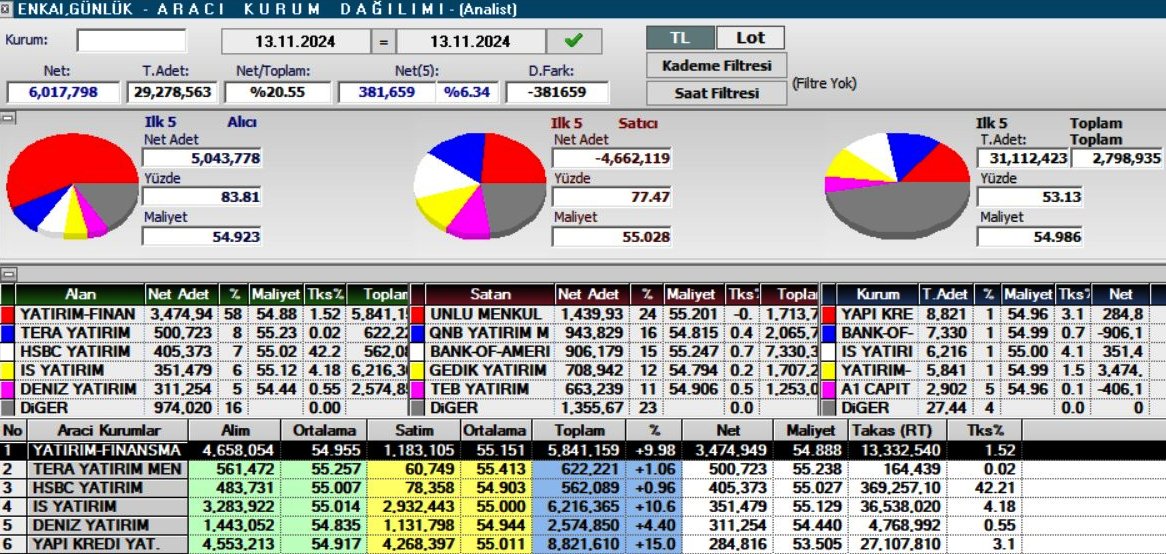Click the equals sign between dates
The width and height of the screenshot is (1166, 554).
(x=383, y=41)
